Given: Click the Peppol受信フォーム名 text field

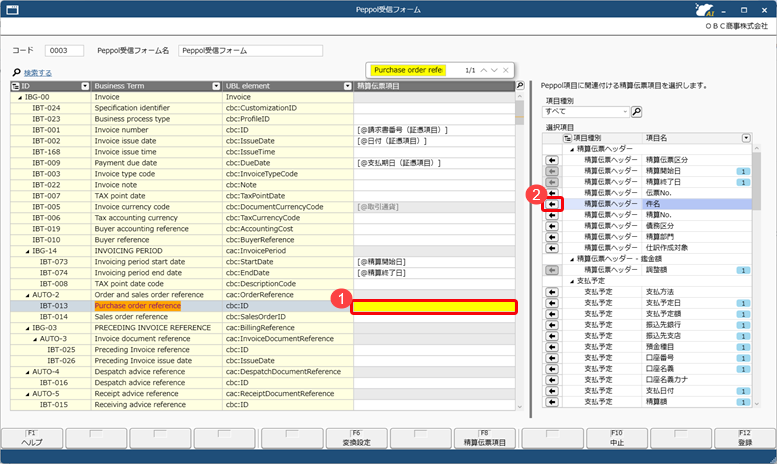Looking at the screenshot, I should [251, 51].
